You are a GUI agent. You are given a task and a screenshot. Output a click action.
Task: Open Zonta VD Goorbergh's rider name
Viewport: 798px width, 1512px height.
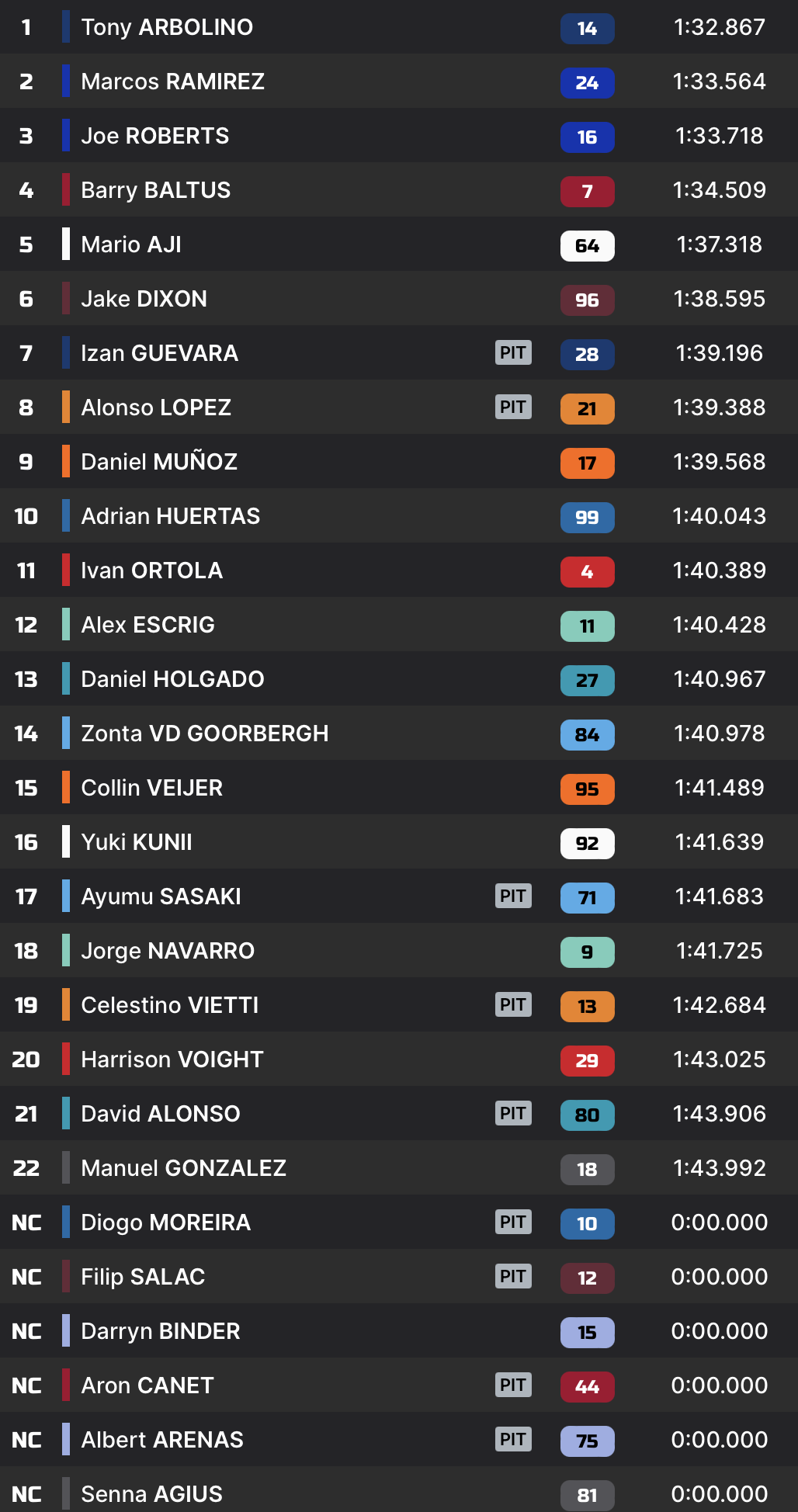204,733
